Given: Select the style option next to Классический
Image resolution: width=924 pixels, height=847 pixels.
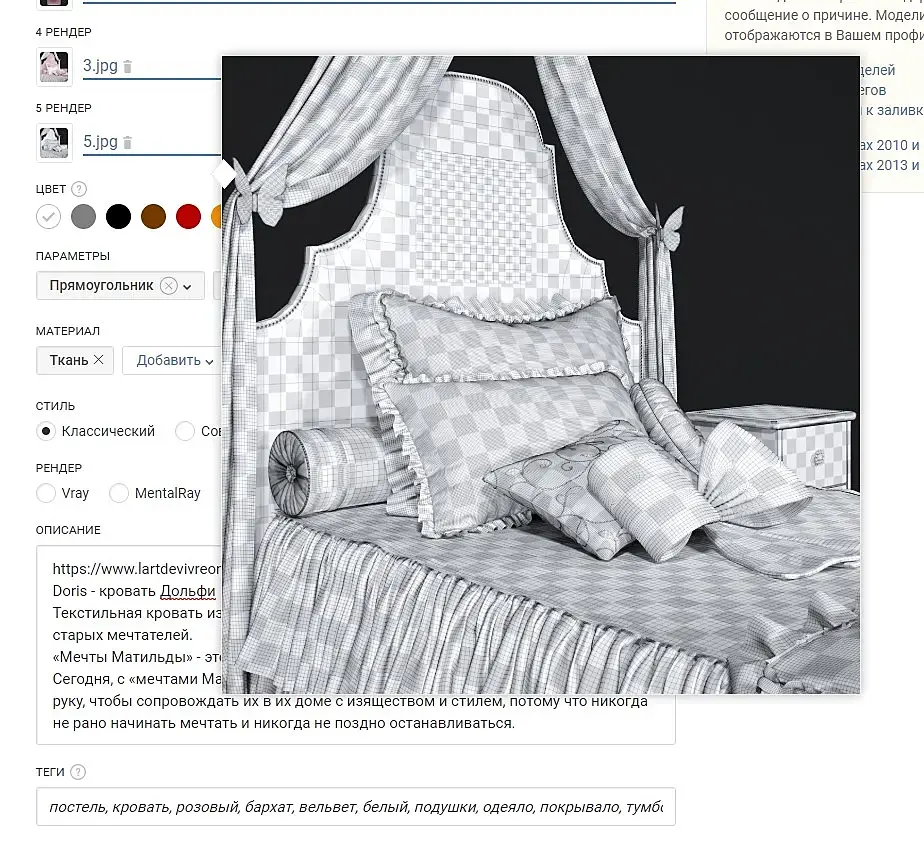Looking at the screenshot, I should coord(185,431).
